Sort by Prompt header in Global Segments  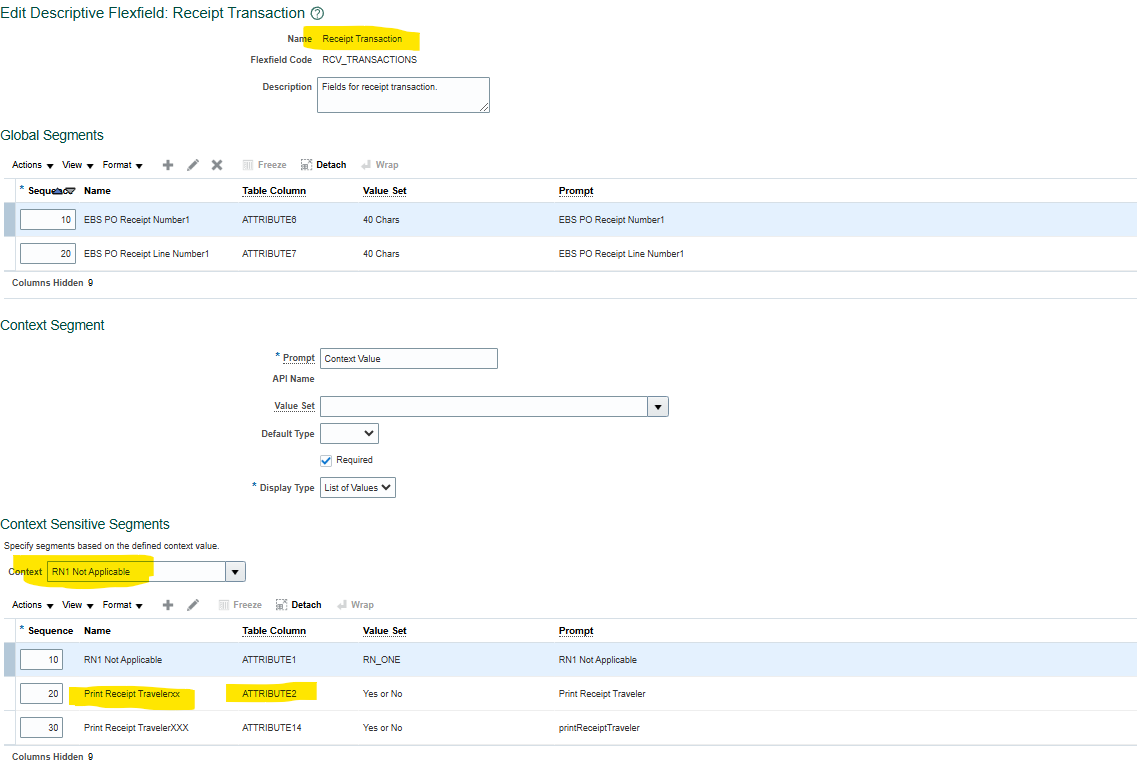(x=576, y=191)
